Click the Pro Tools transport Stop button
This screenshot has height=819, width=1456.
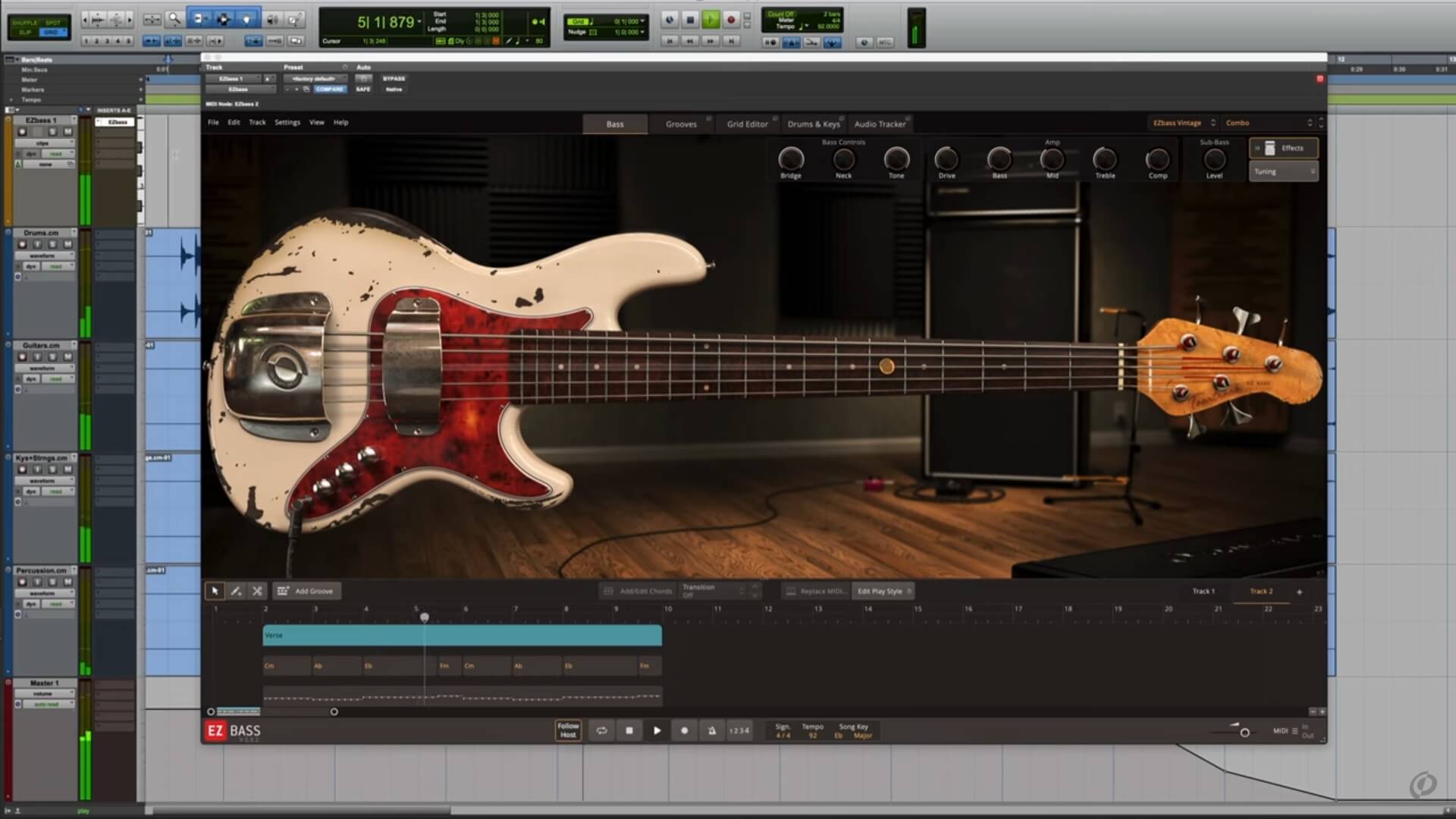690,20
